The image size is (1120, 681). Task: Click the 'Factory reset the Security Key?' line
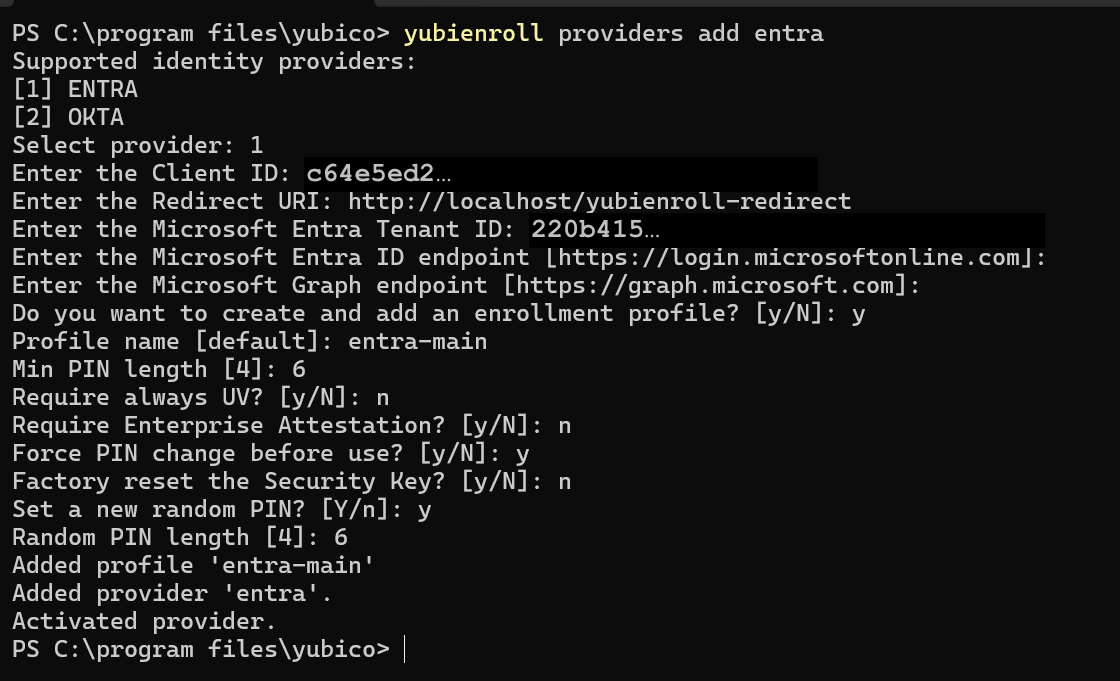point(291,482)
